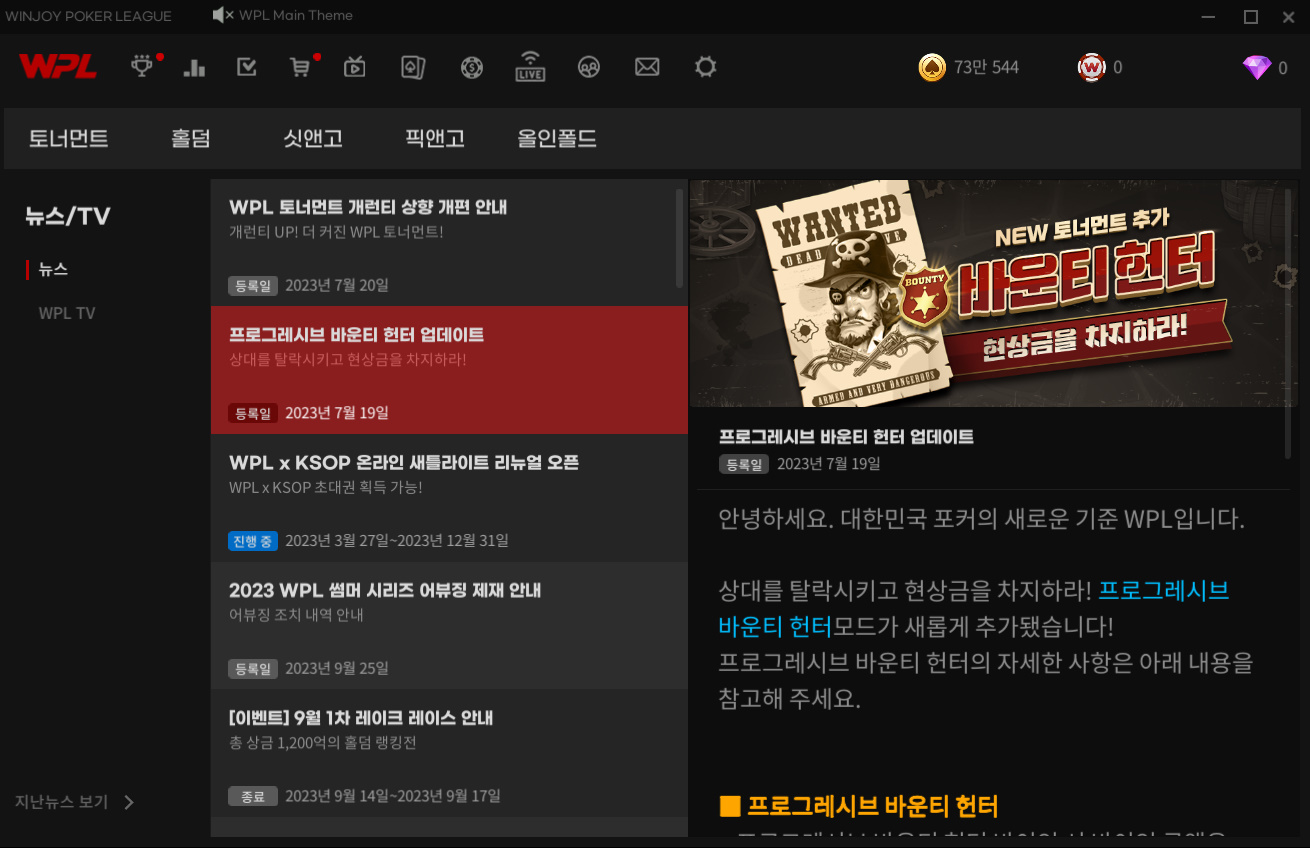Screen dimensions: 1310x848
Task: Open the mail envelope inbox
Action: coord(647,67)
